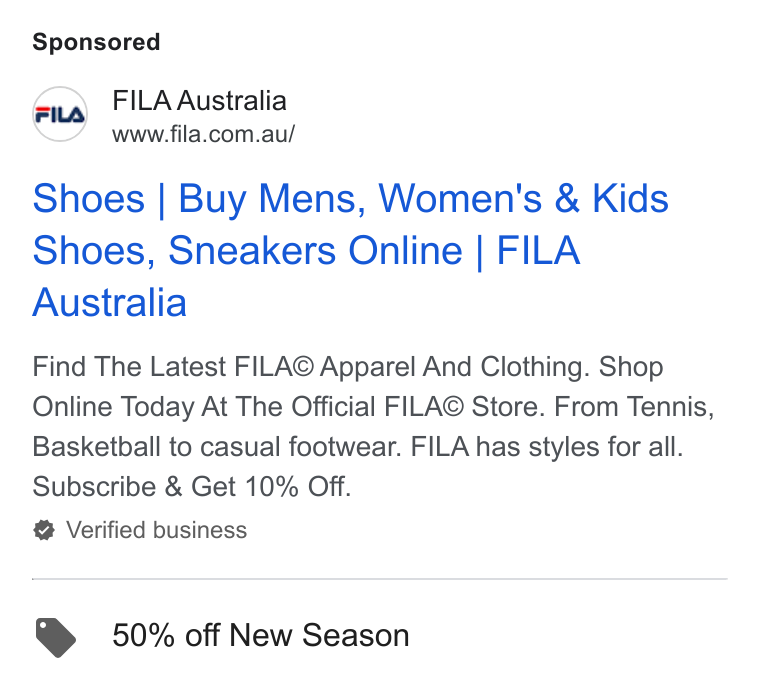
Task: Click the FILA Australia advertiser name
Action: [x=199, y=101]
